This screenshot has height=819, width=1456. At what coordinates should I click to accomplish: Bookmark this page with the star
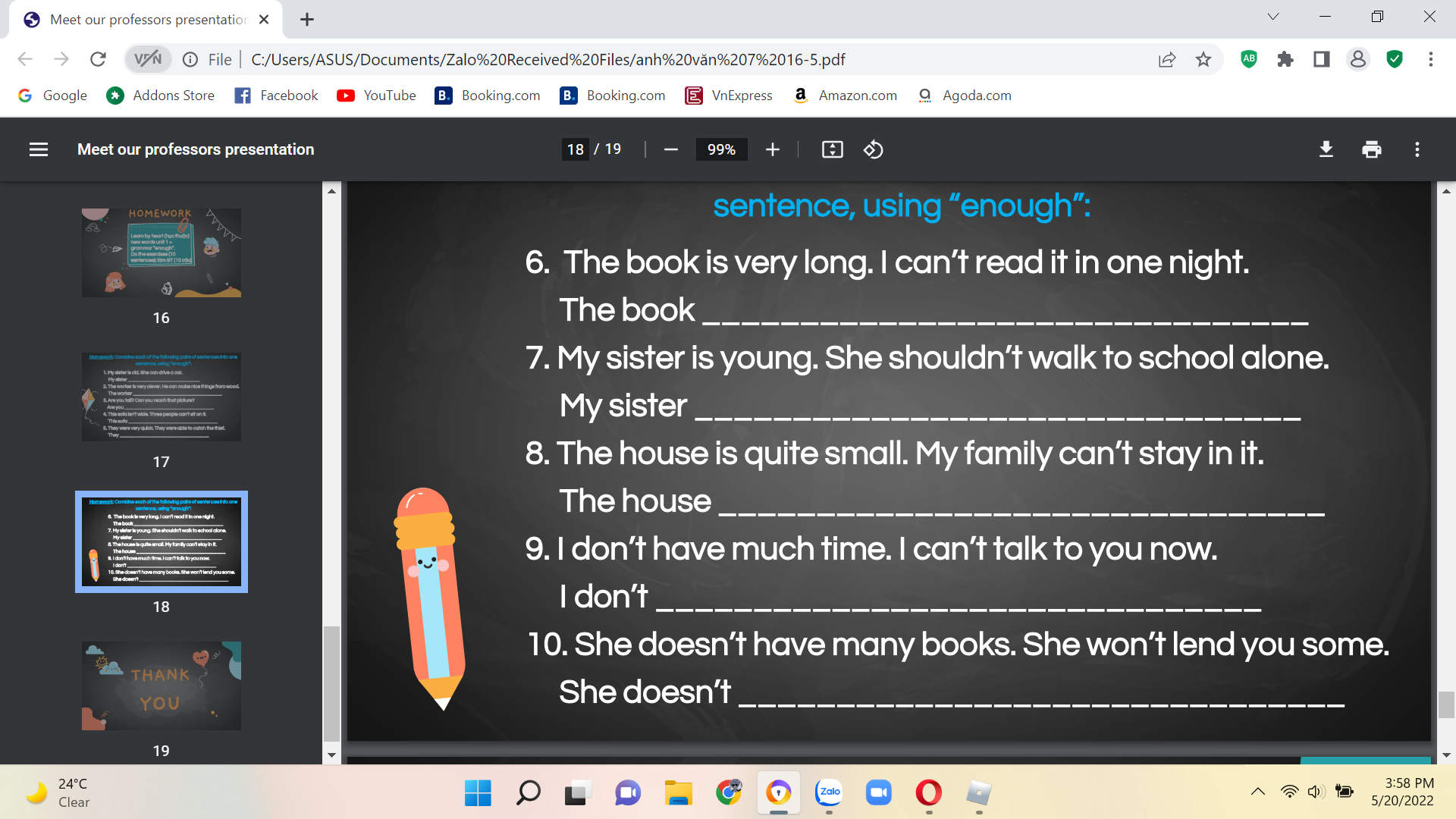point(1203,59)
